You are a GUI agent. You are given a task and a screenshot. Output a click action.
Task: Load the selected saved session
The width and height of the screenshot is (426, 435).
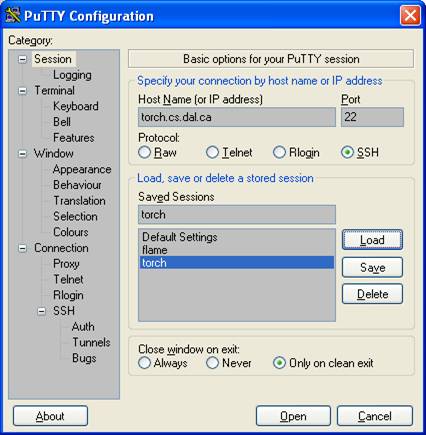click(372, 240)
